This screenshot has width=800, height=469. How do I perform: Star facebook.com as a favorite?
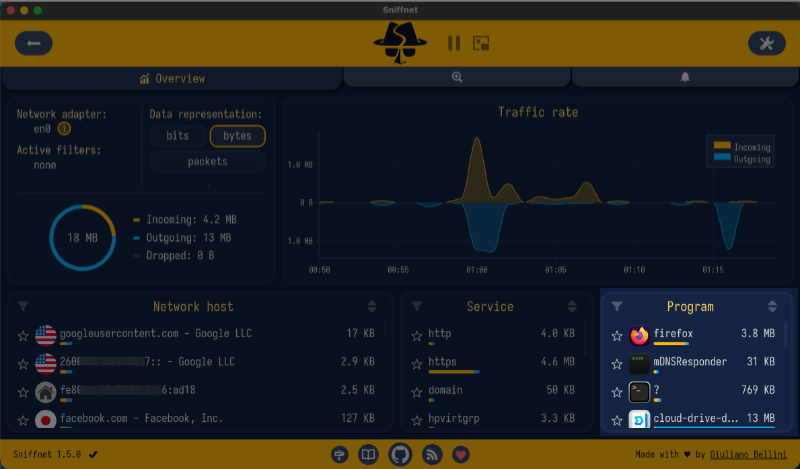(x=23, y=421)
